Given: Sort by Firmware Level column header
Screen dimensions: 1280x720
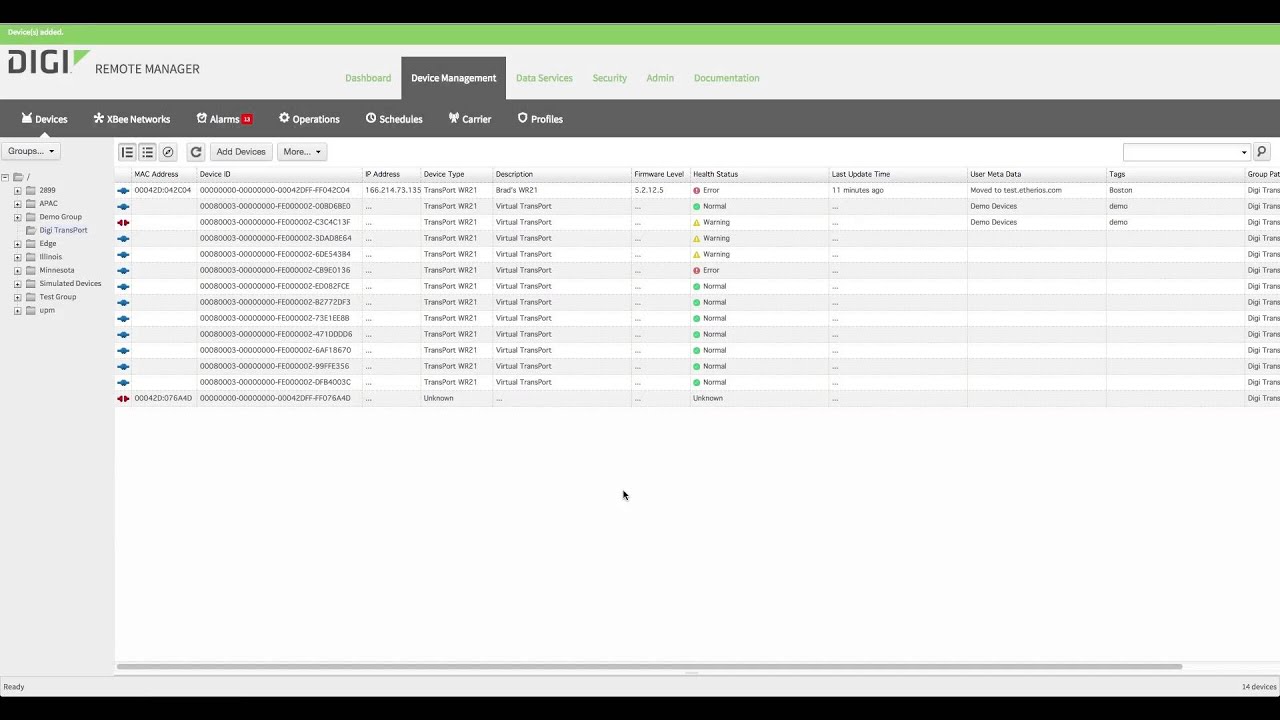Looking at the screenshot, I should (661, 174).
